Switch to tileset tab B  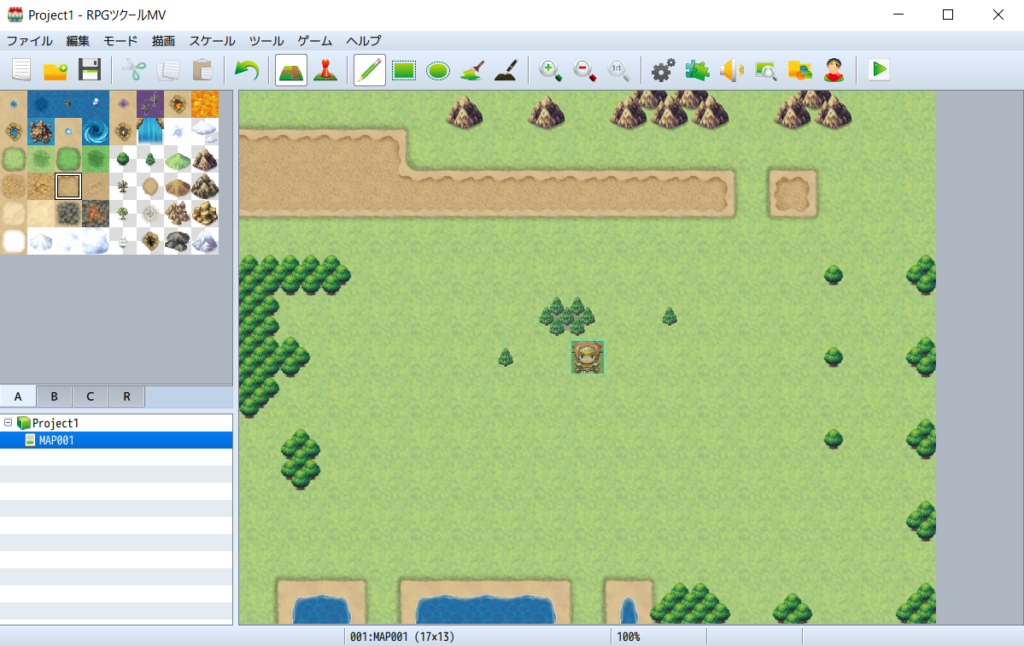click(54, 396)
